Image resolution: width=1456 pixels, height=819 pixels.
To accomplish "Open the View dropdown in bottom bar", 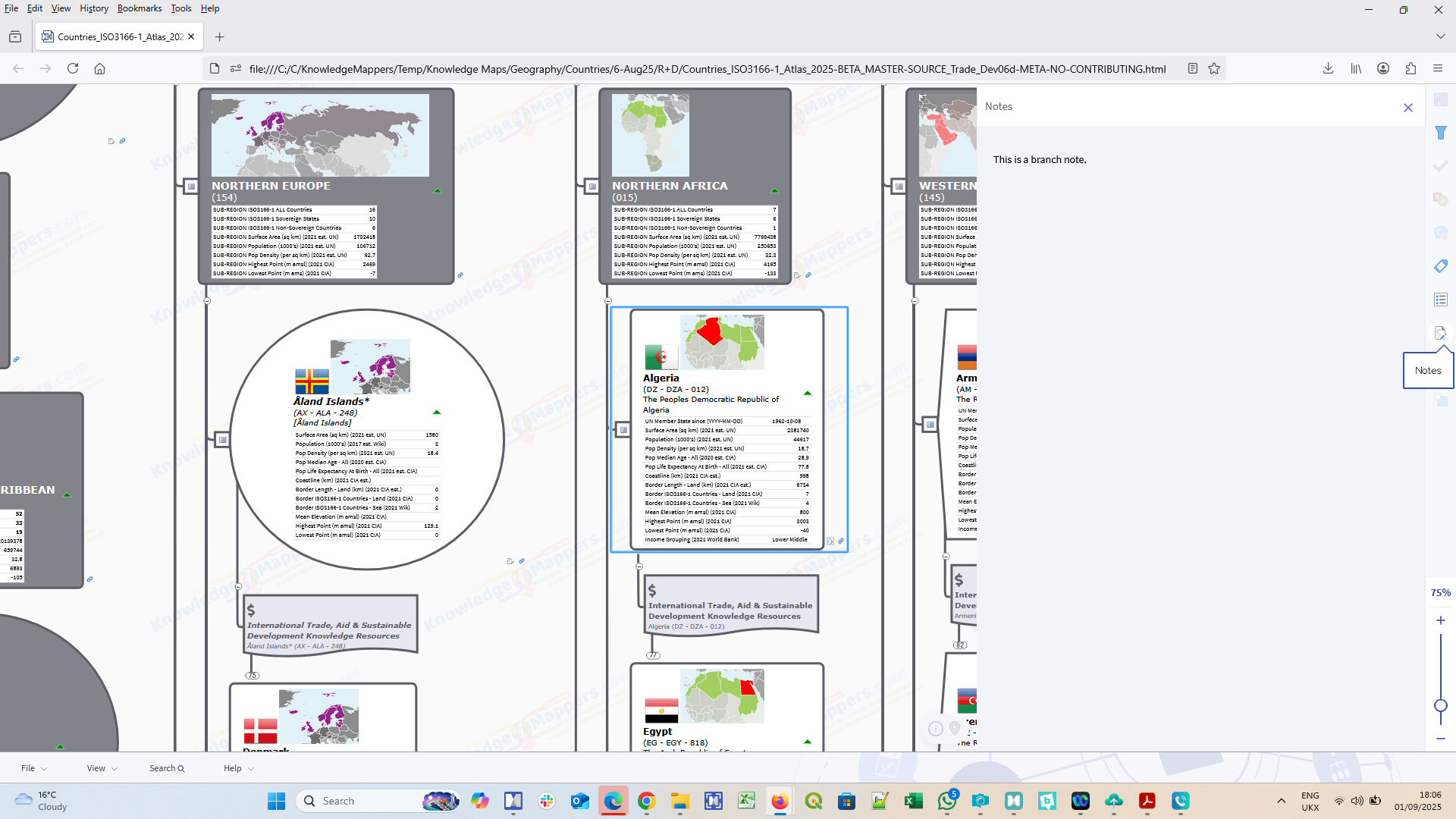I will (x=102, y=768).
